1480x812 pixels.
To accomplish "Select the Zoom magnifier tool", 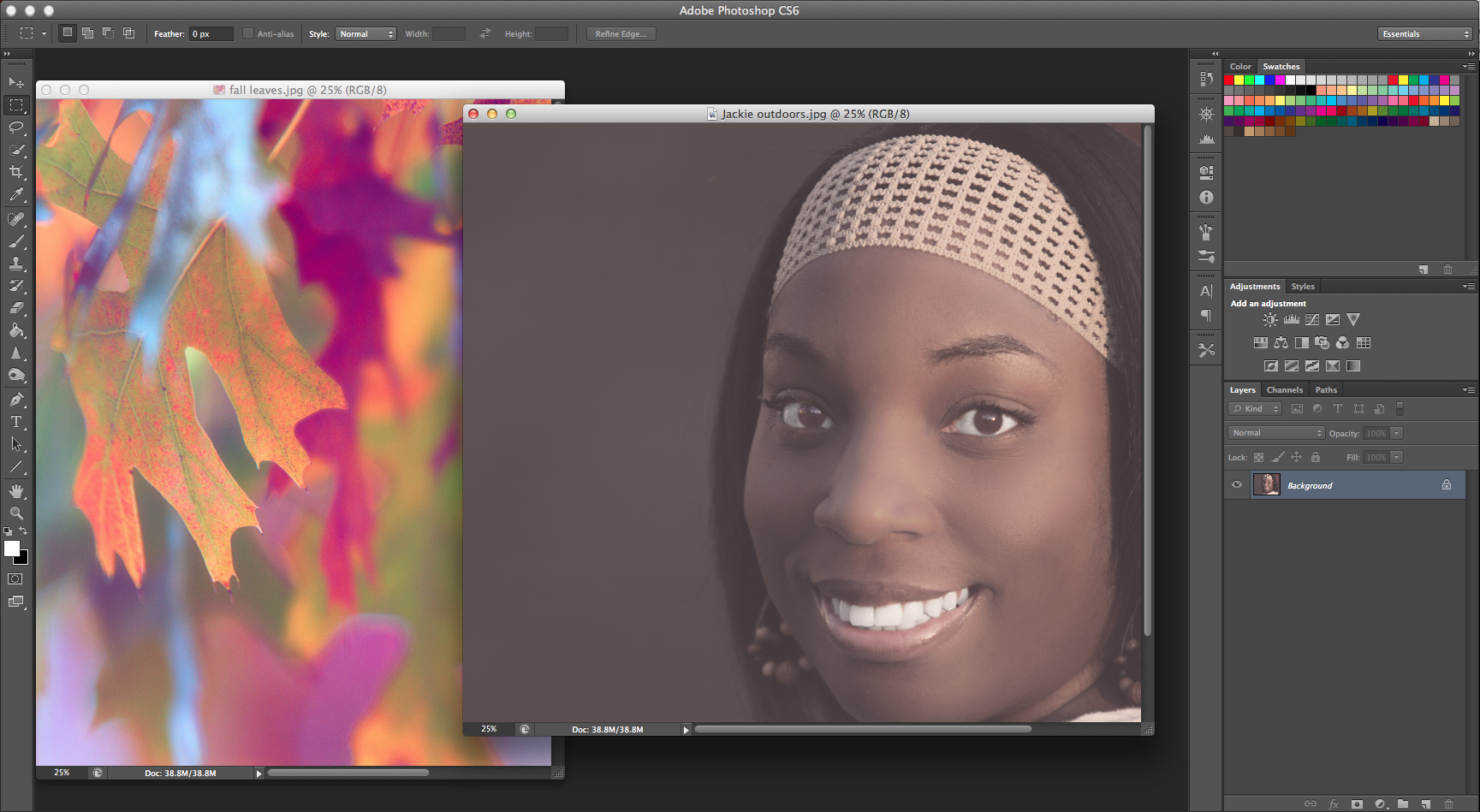I will [16, 513].
